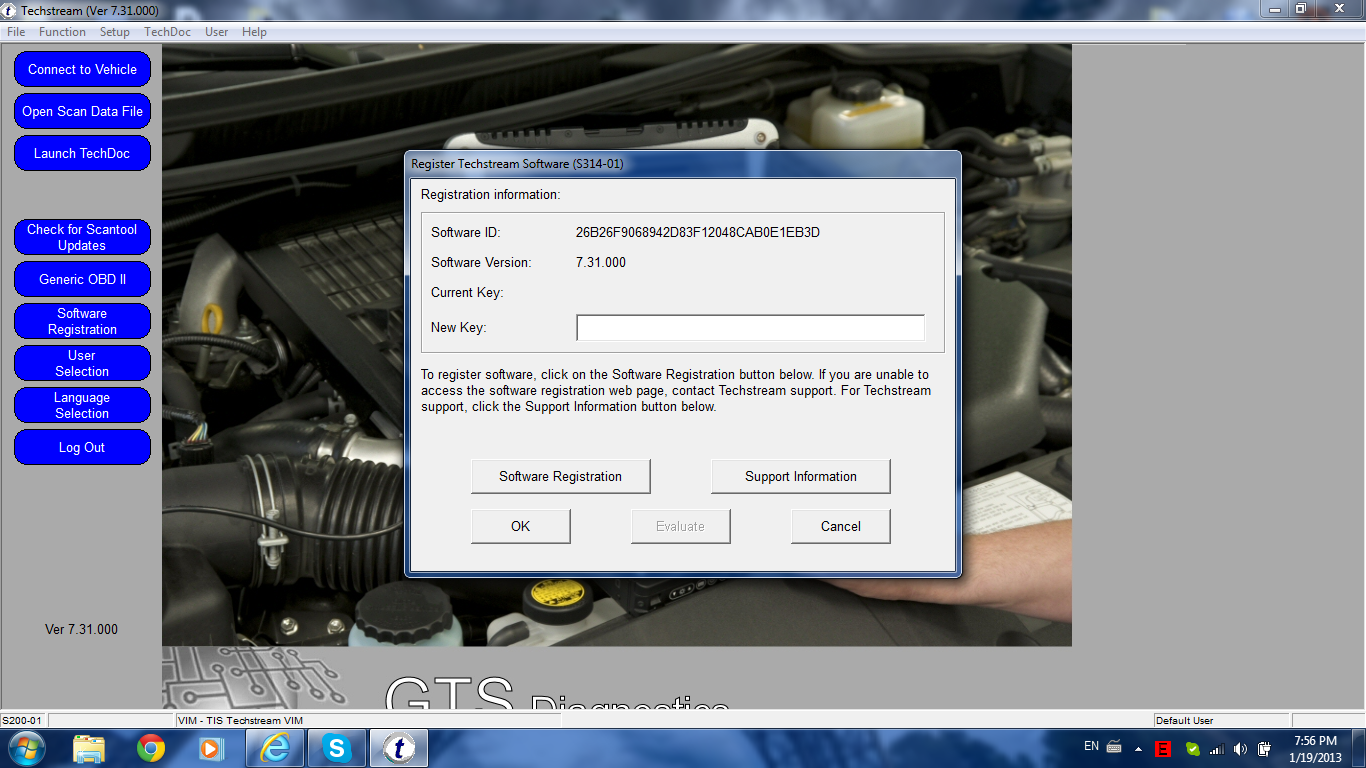Open Google Chrome from the taskbar
The width and height of the screenshot is (1366, 768).
coord(151,748)
